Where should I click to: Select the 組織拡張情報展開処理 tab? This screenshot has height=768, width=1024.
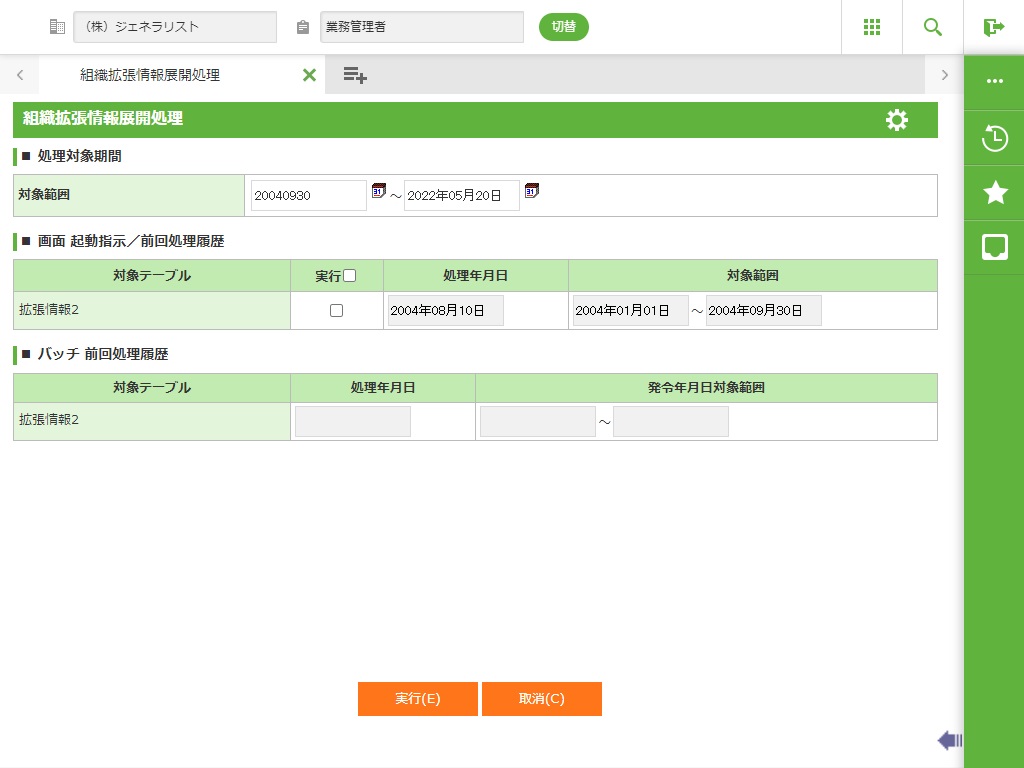coord(150,75)
